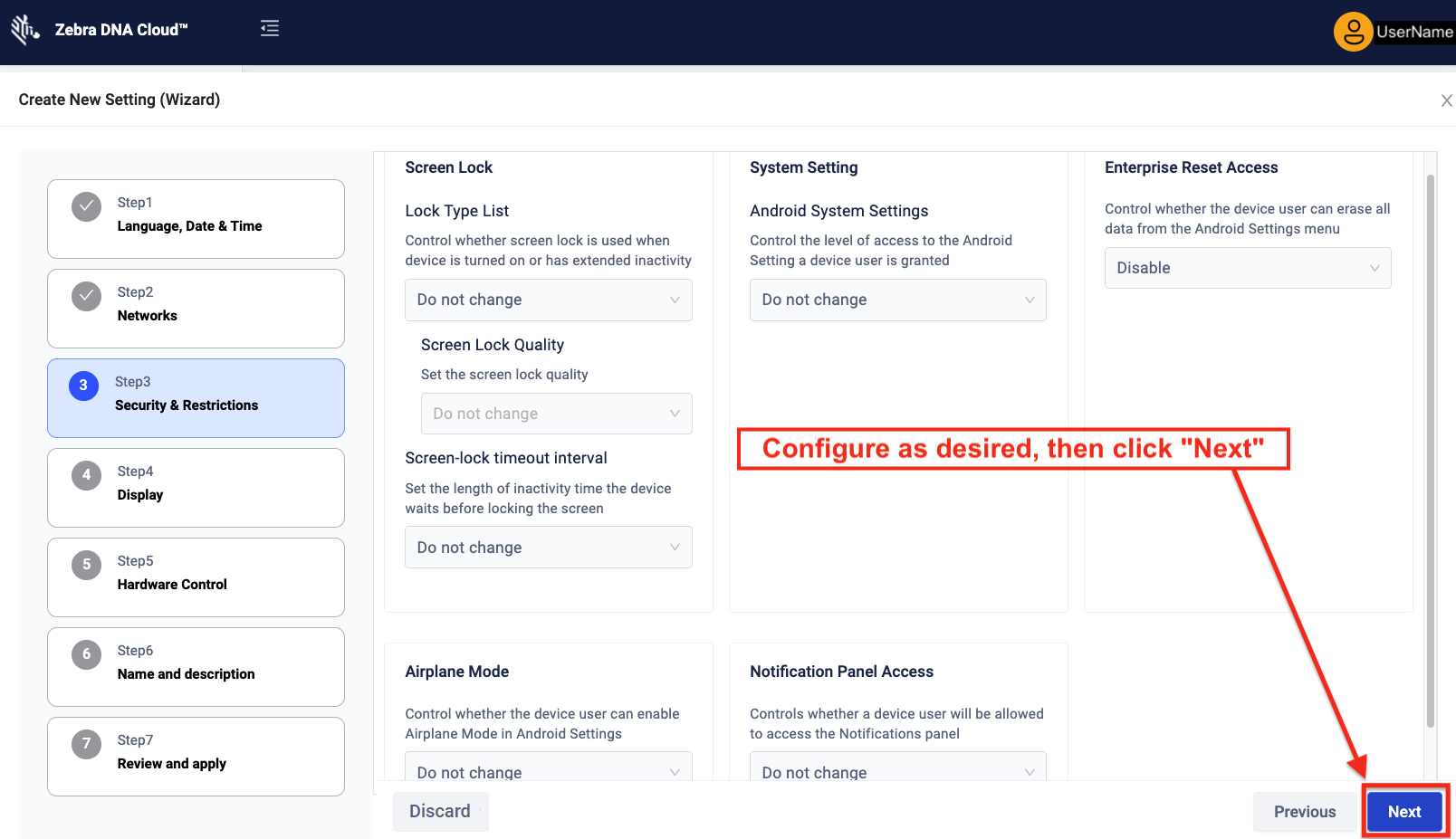Click the Zebra DNA Cloud logo icon
The width and height of the screenshot is (1456, 839).
(24, 30)
